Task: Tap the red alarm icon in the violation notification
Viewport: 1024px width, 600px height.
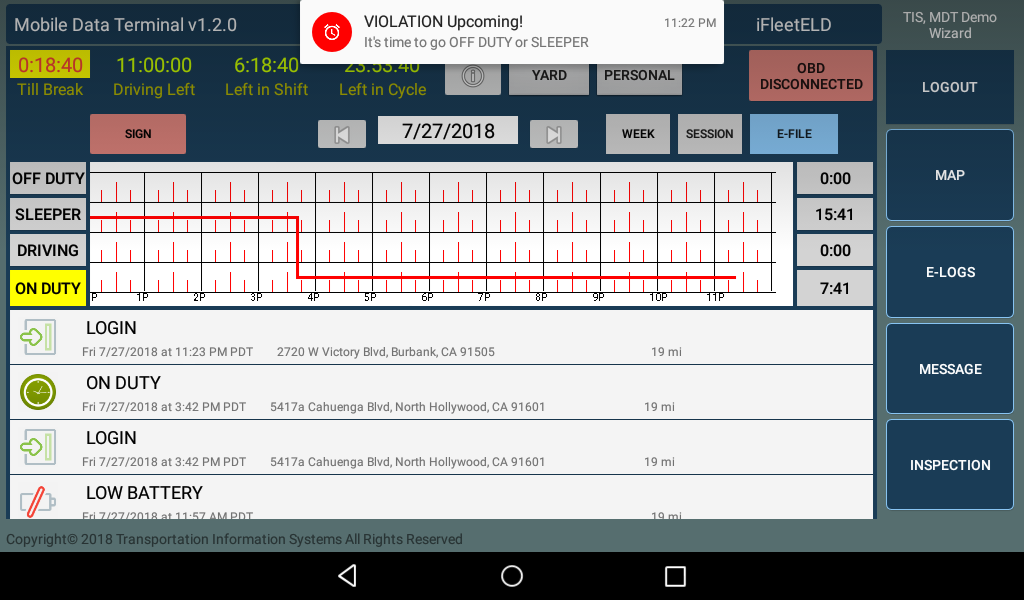Action: click(x=332, y=33)
